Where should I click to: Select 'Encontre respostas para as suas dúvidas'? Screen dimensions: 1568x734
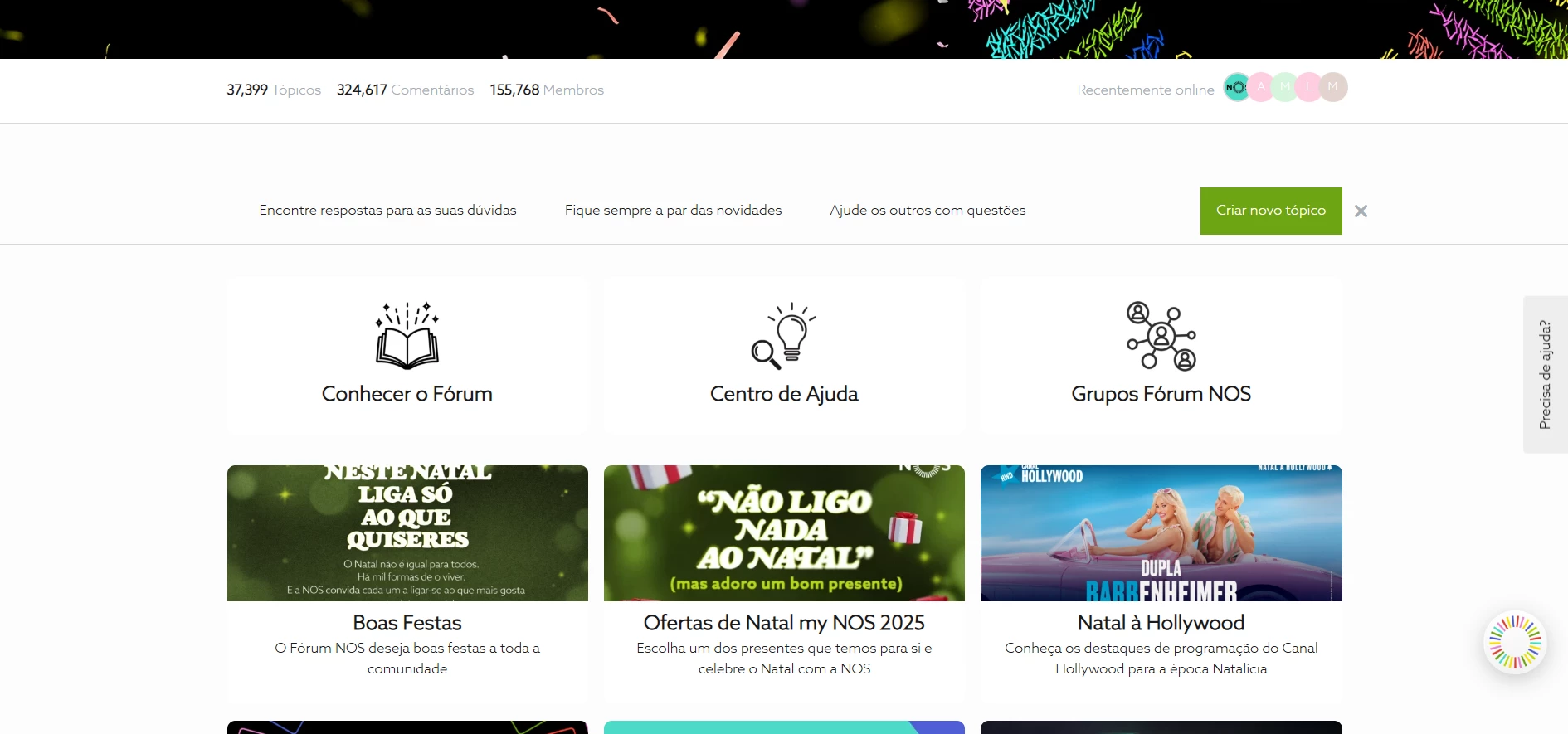[x=387, y=211]
